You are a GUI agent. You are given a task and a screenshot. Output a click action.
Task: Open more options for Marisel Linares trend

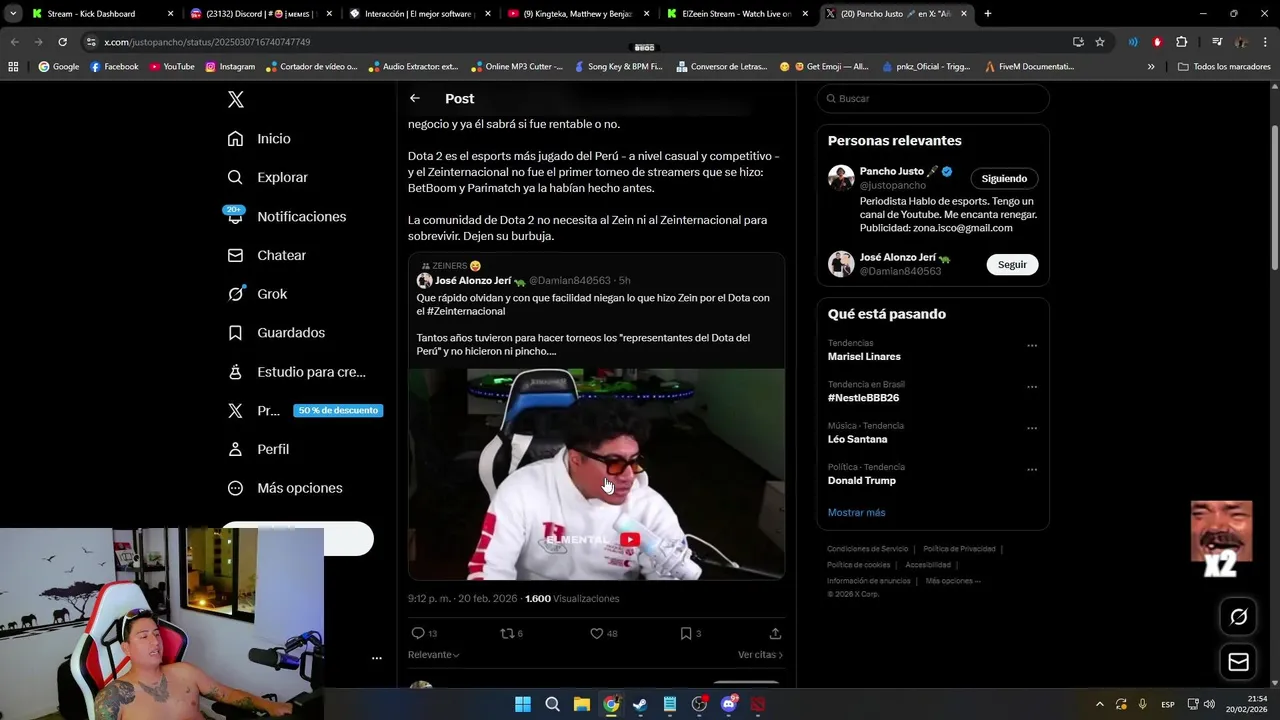point(1032,346)
